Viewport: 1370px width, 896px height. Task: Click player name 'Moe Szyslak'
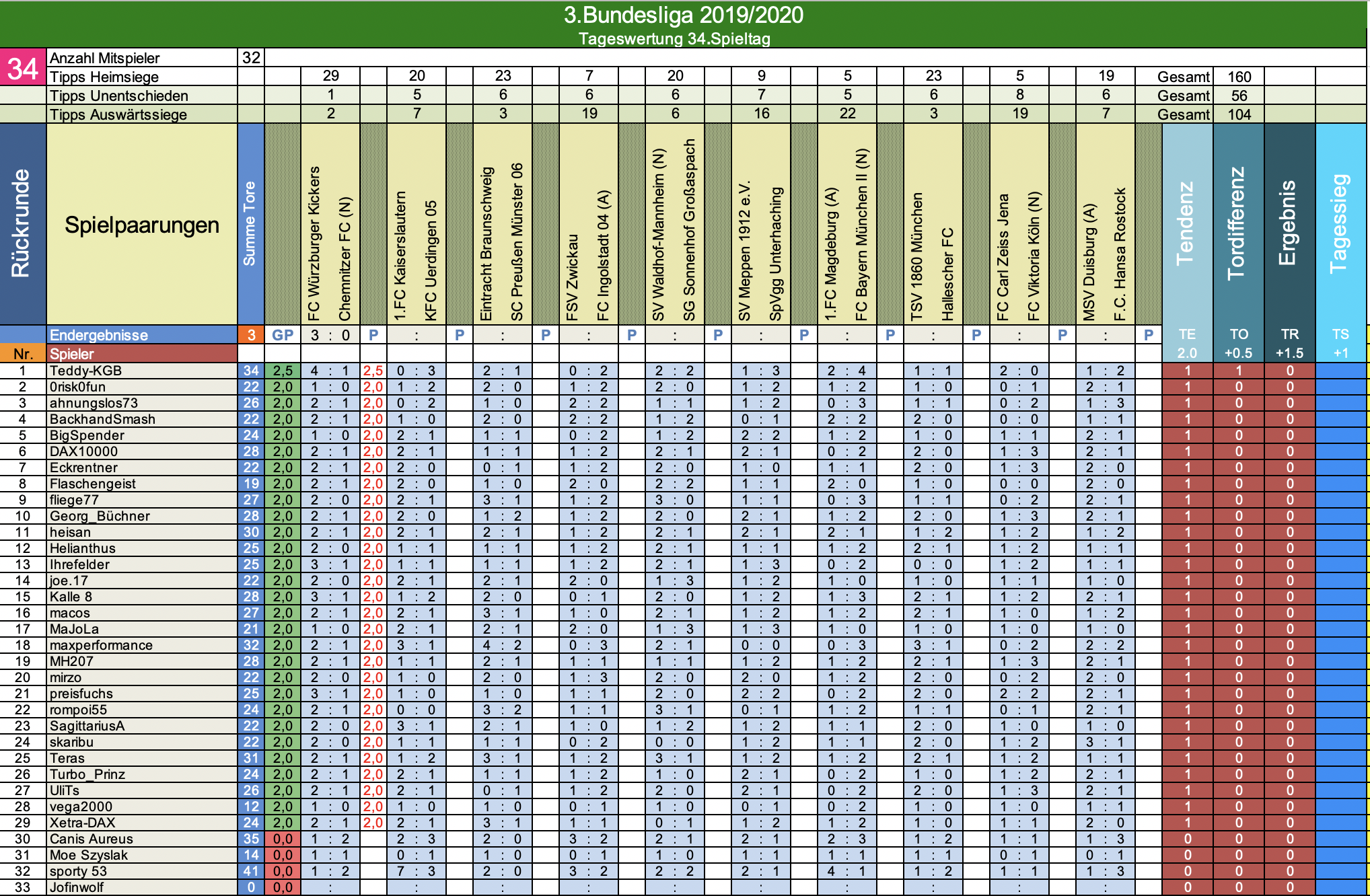[89, 855]
